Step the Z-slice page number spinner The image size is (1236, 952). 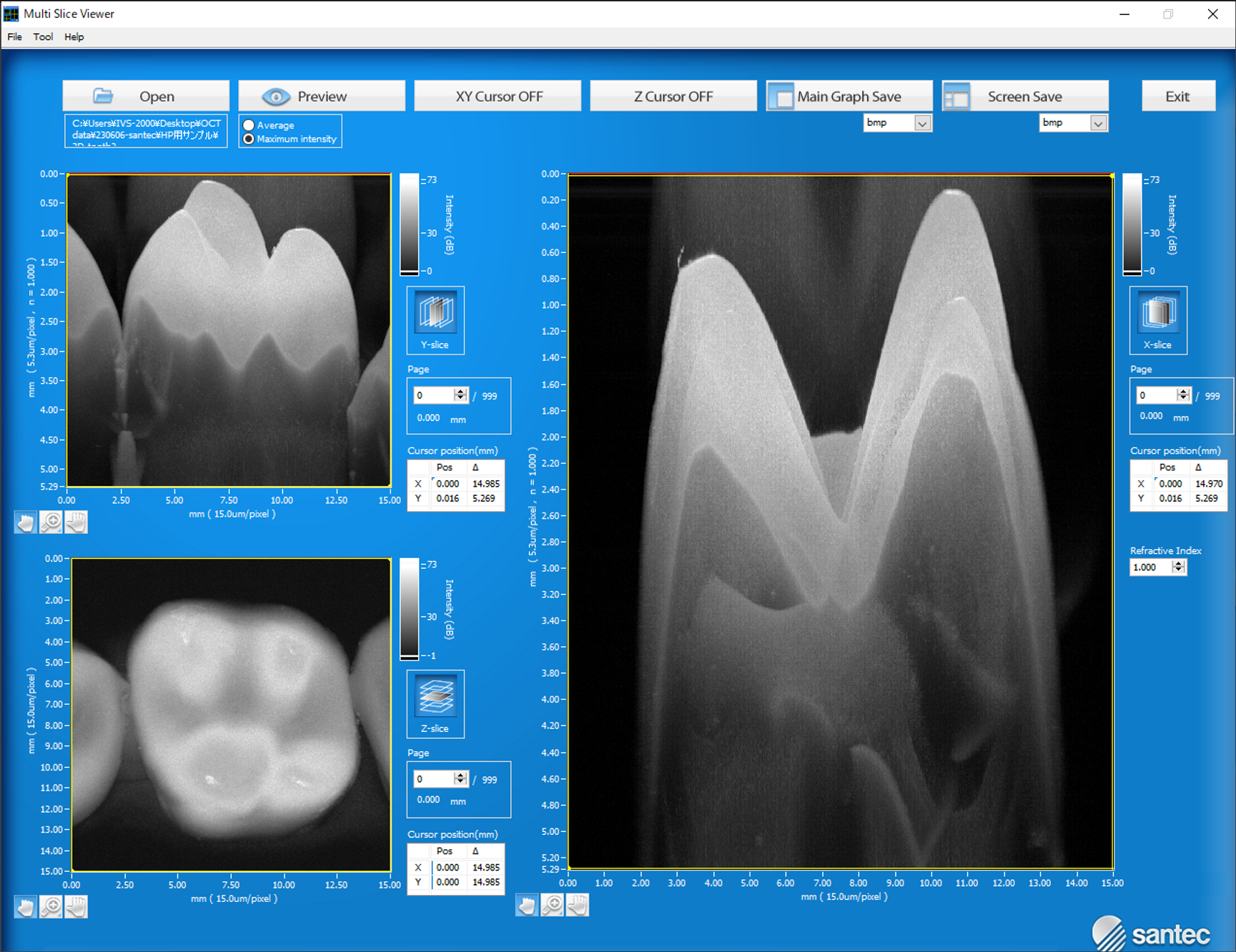(460, 779)
